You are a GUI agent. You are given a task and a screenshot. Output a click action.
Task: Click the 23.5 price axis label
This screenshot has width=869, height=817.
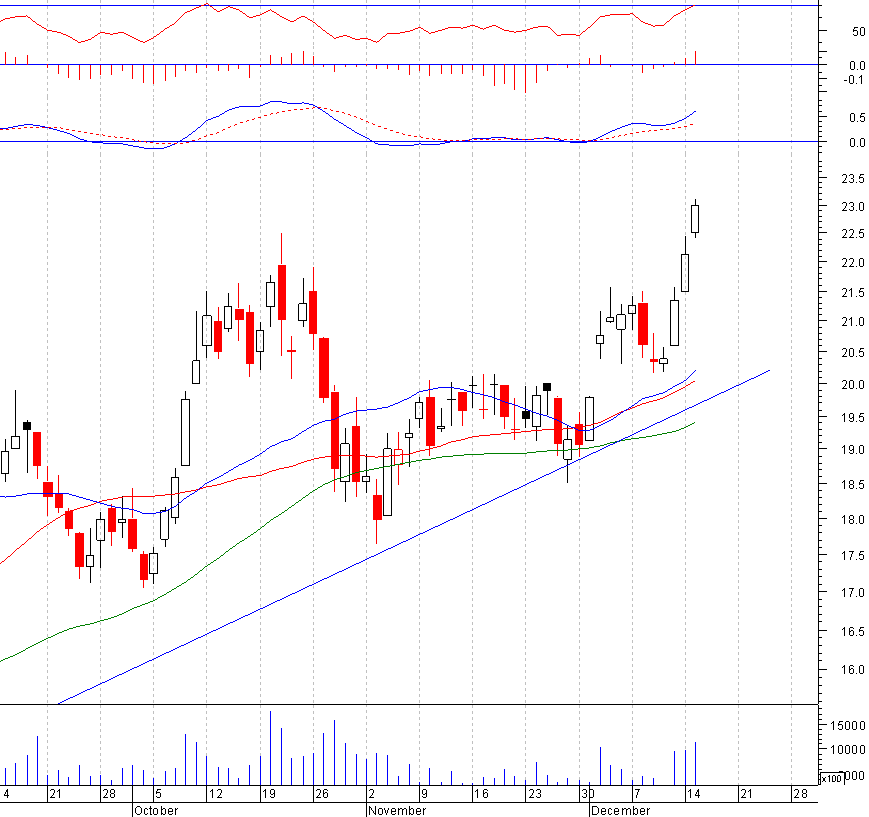click(x=852, y=178)
